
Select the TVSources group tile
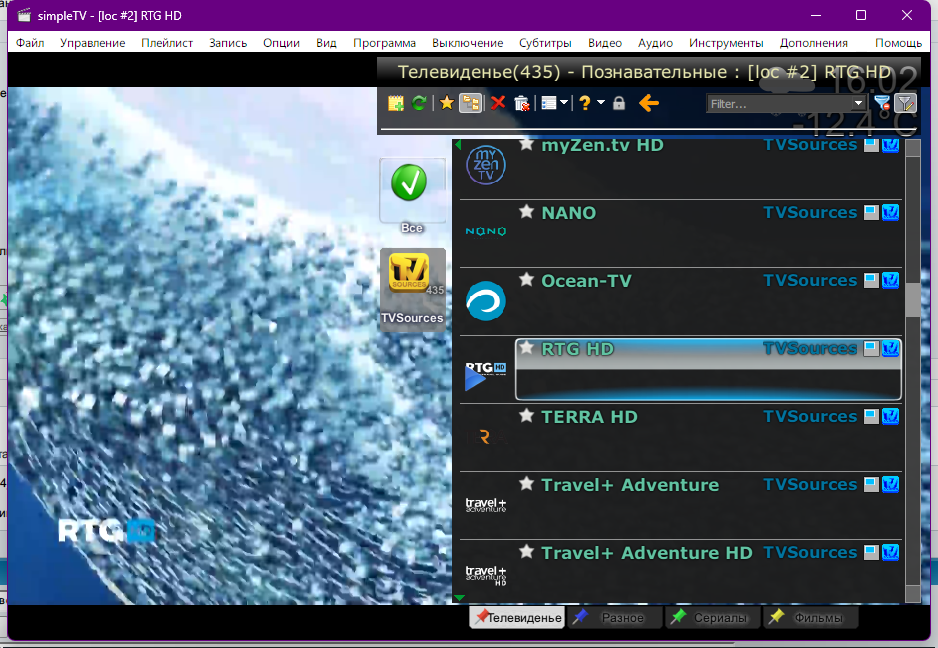[412, 288]
